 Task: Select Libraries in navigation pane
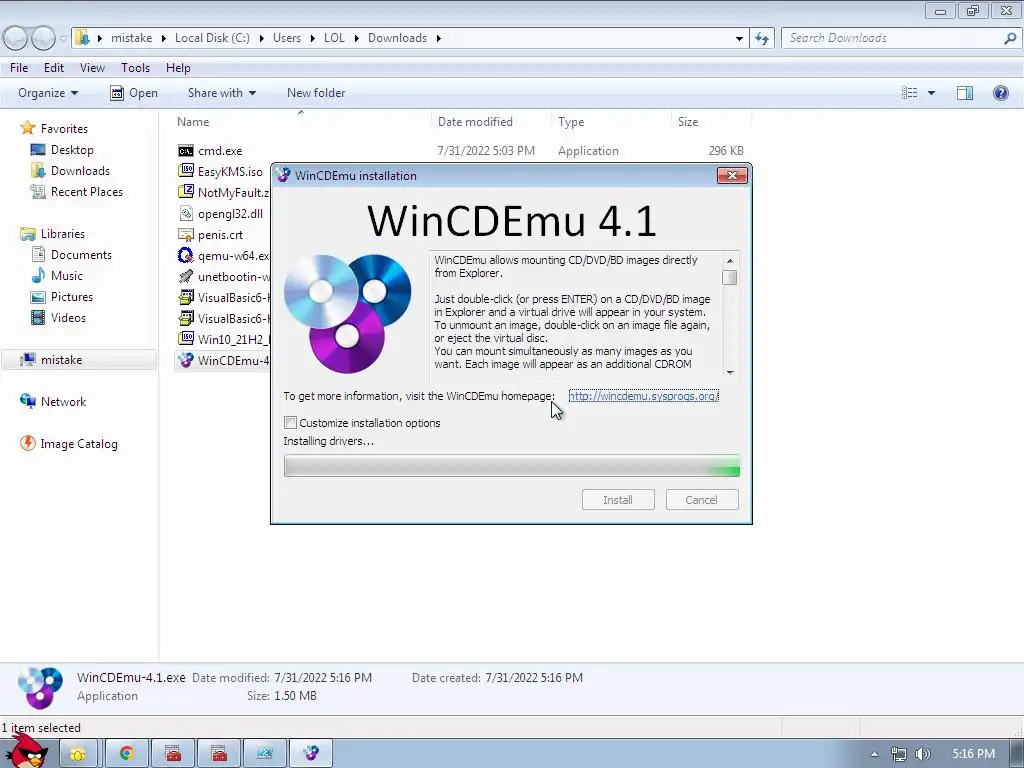coord(63,233)
